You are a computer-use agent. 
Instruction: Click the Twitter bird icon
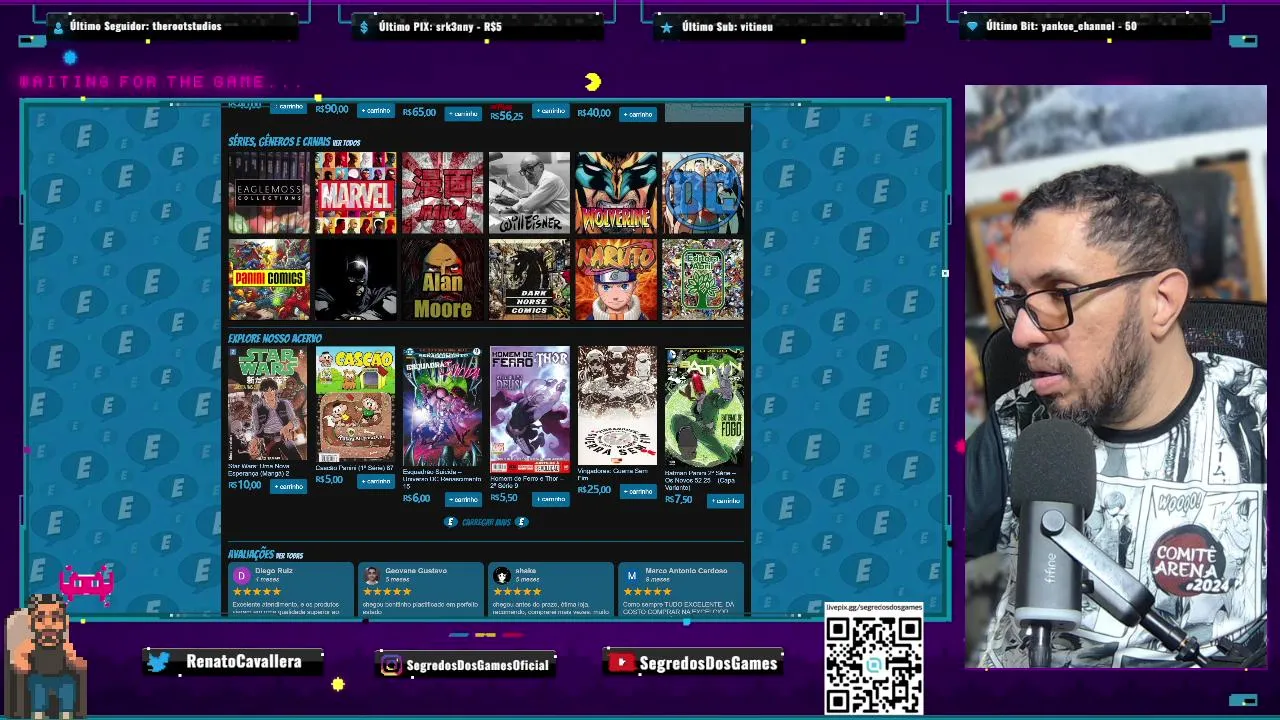tap(159, 661)
